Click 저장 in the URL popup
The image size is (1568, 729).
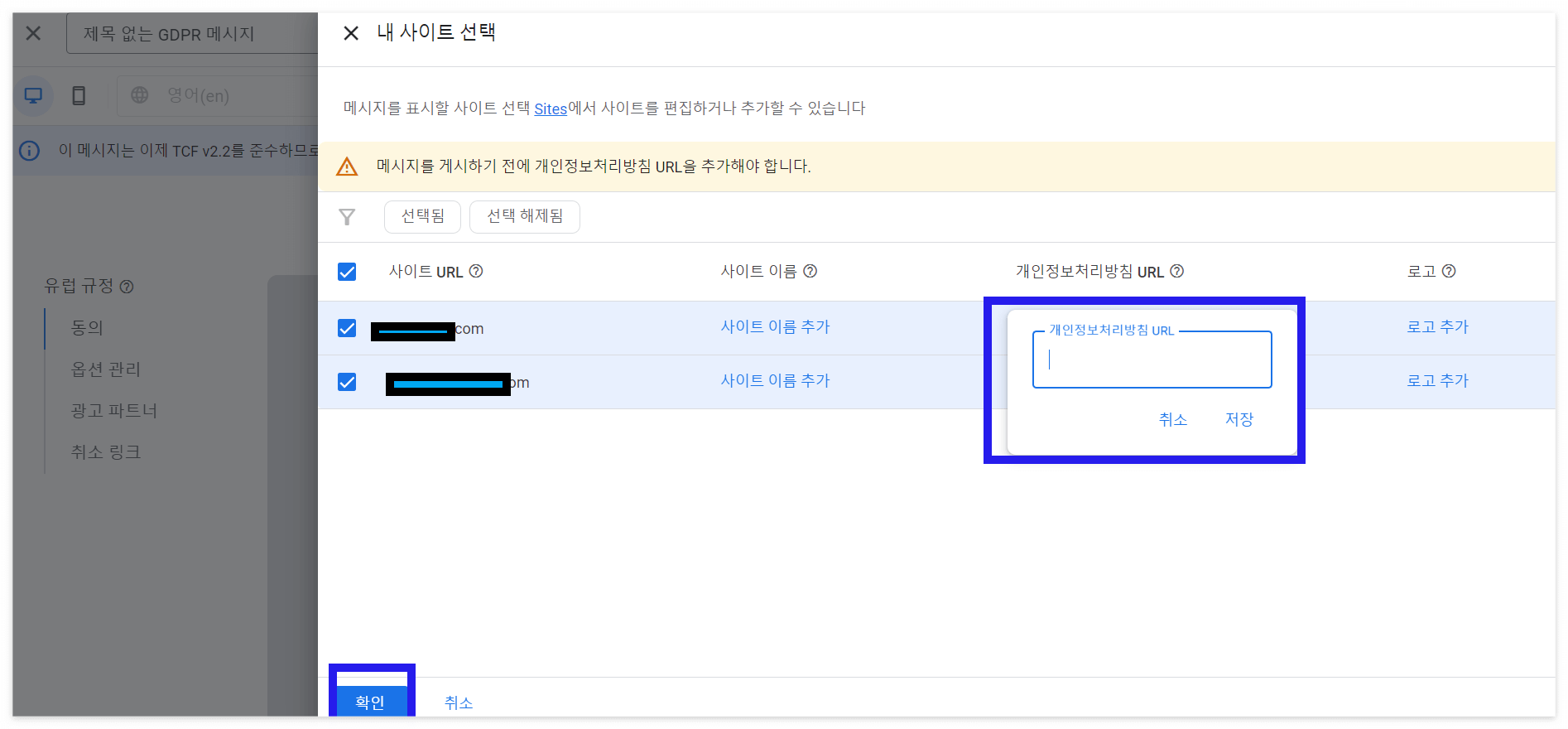point(1239,419)
